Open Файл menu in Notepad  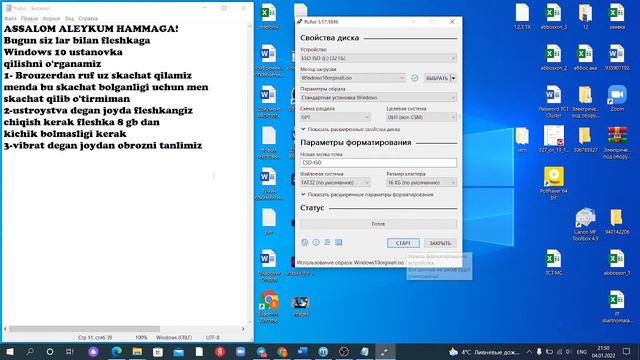click(10, 18)
